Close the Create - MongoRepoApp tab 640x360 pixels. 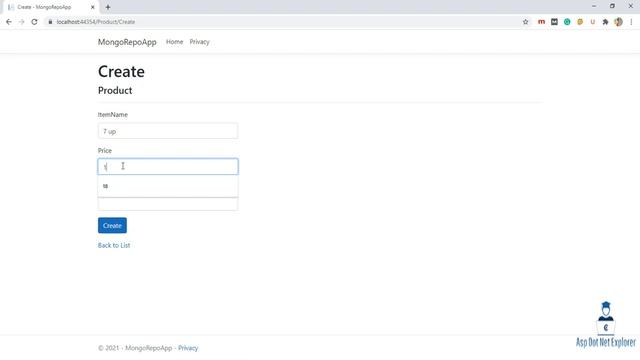pos(93,7)
